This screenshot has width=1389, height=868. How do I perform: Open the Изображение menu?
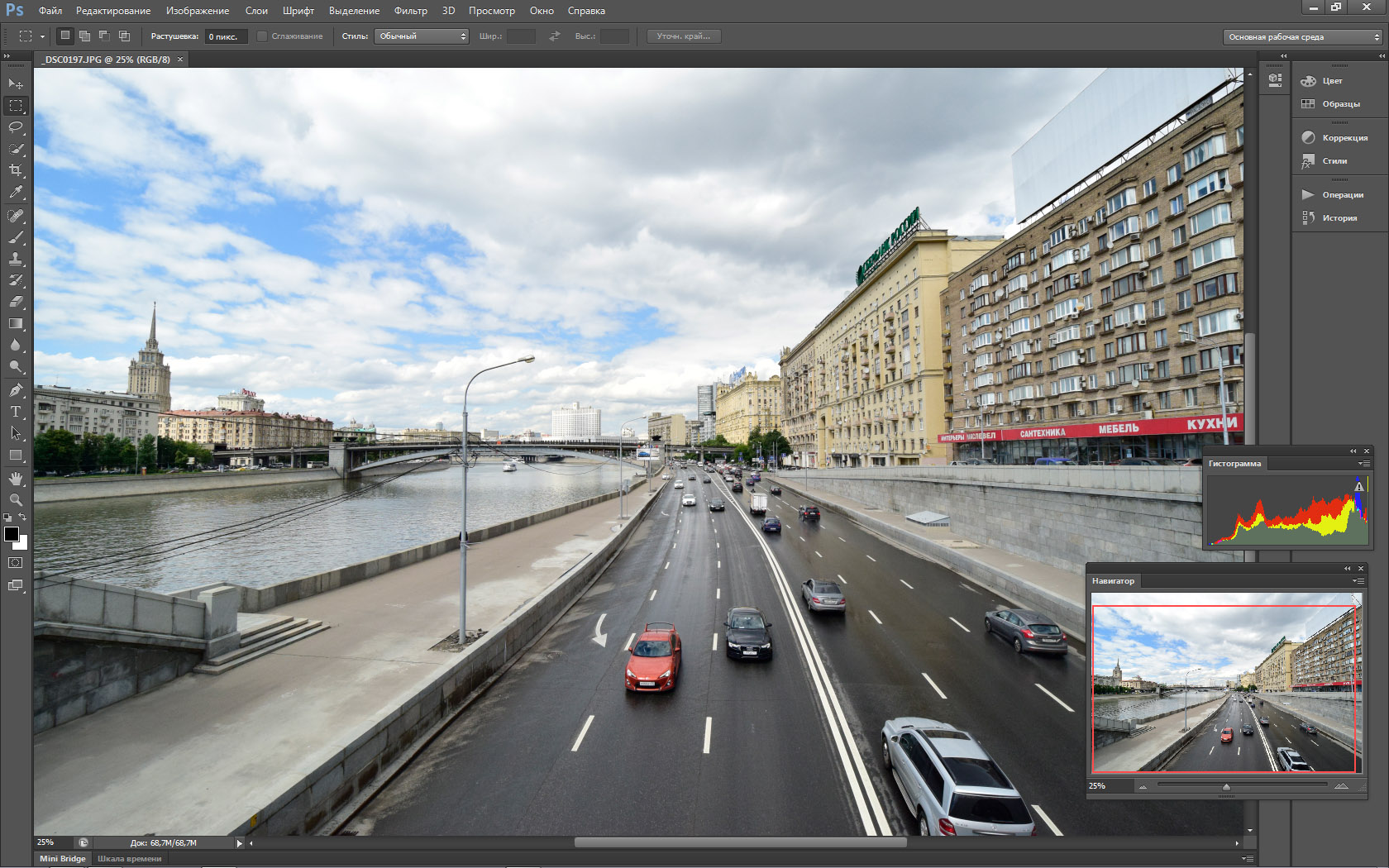click(x=198, y=11)
